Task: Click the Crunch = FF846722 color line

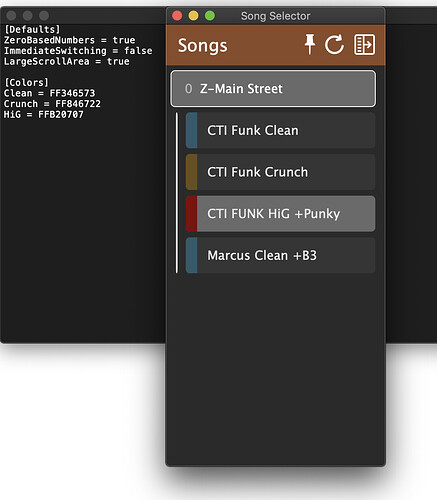Action: click(x=52, y=104)
